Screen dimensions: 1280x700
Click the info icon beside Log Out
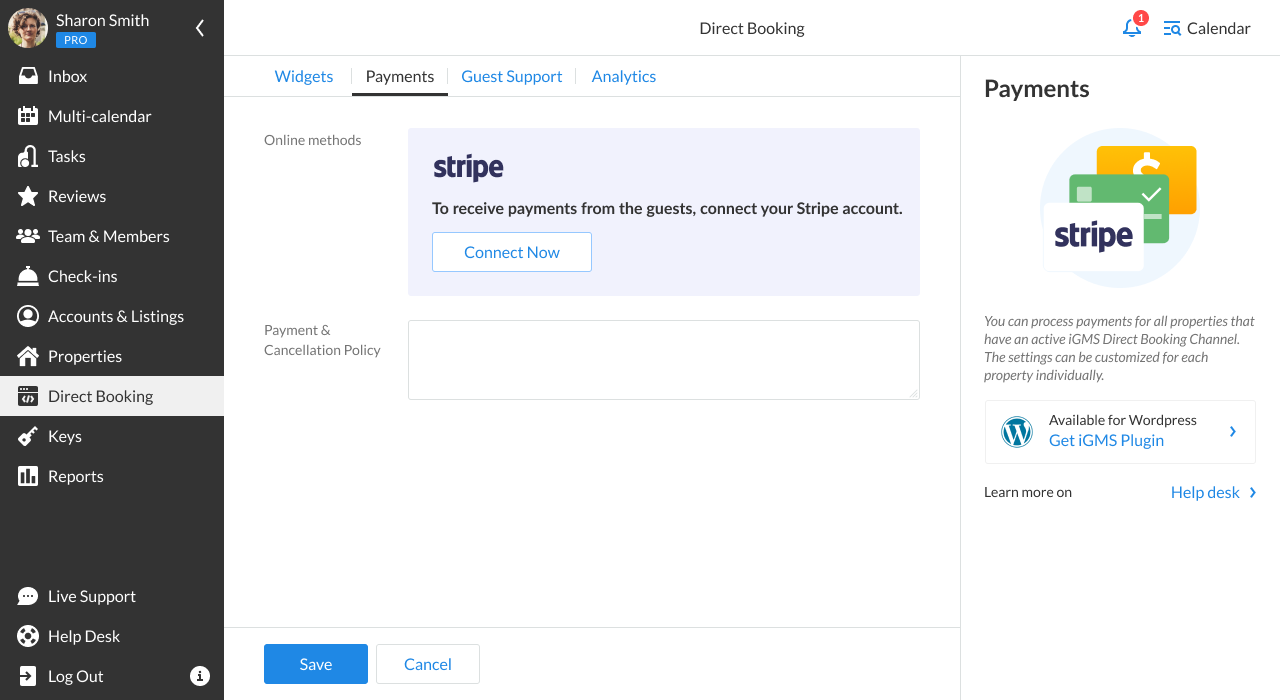(200, 676)
